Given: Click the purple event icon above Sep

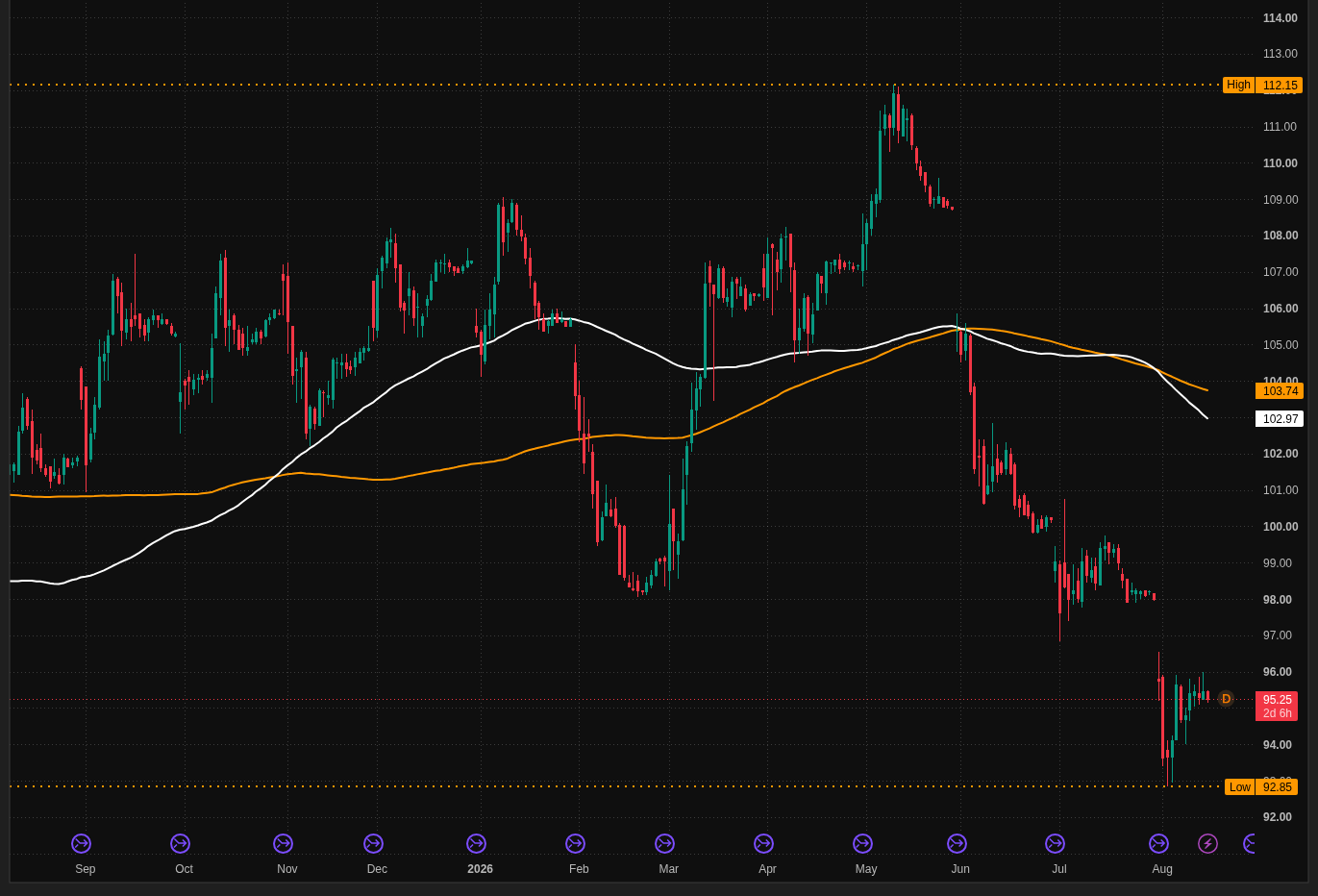Looking at the screenshot, I should pos(81,843).
